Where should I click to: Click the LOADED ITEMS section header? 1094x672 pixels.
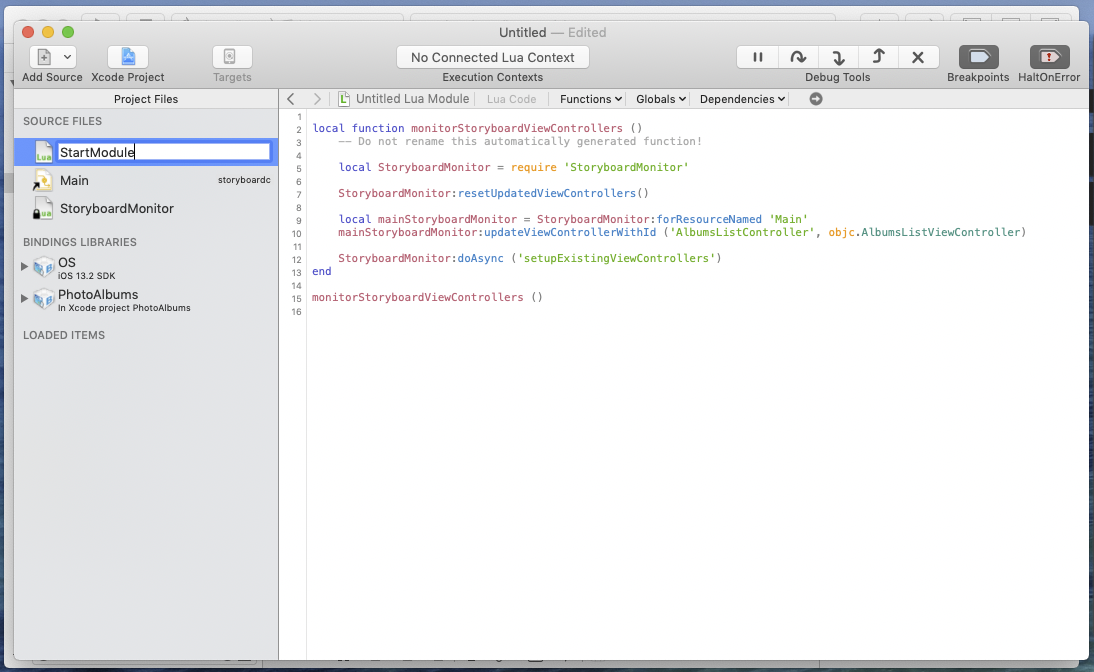[63, 335]
